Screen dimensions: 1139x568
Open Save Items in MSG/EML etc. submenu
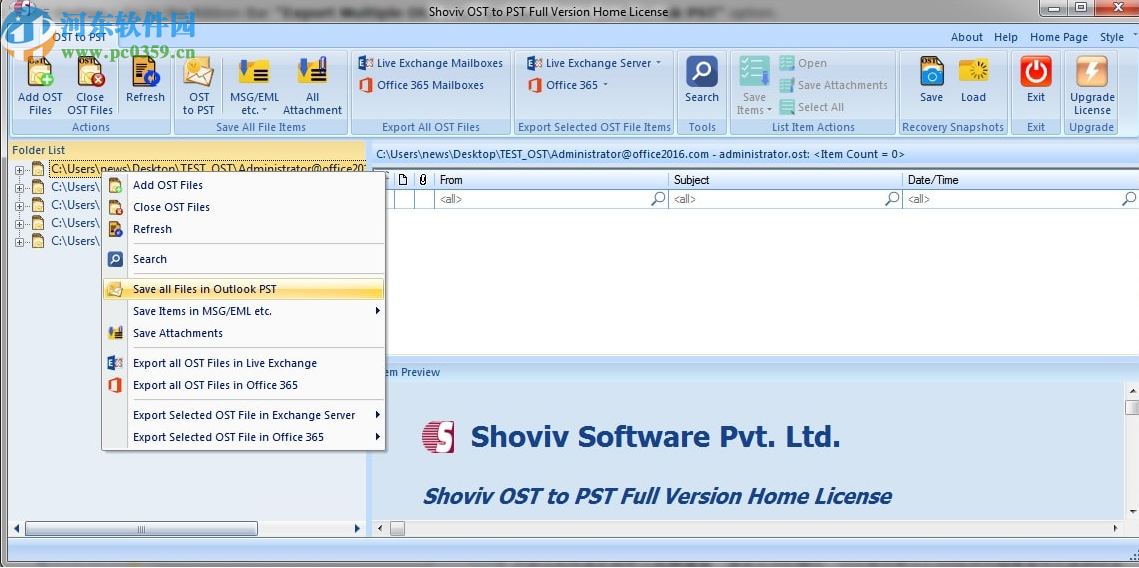(x=243, y=311)
